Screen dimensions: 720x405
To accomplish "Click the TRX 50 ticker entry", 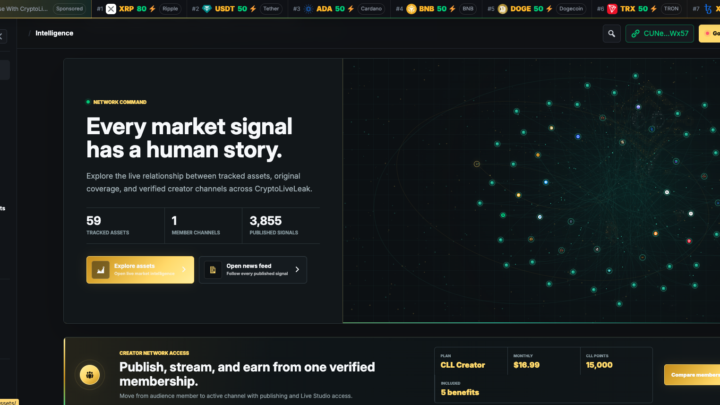I will pyautogui.click(x=639, y=9).
